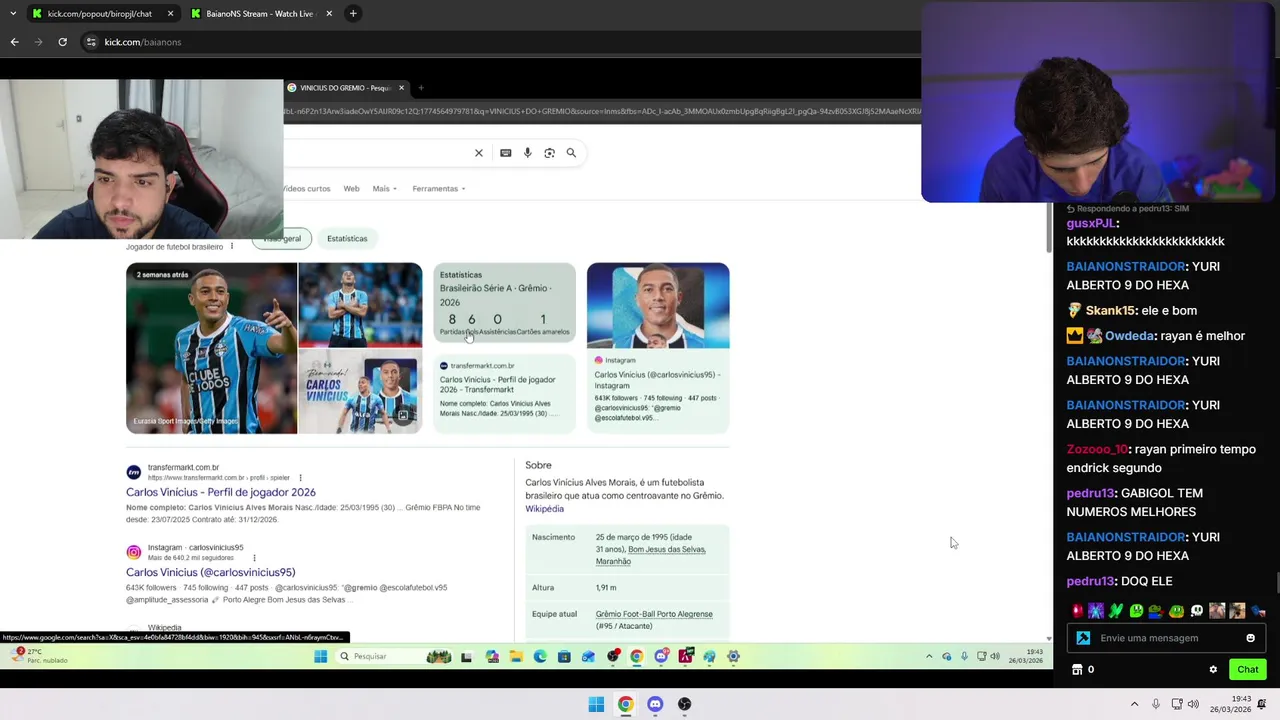Open the Wikipédia link under Sobre
1280x720 pixels.
coord(545,509)
